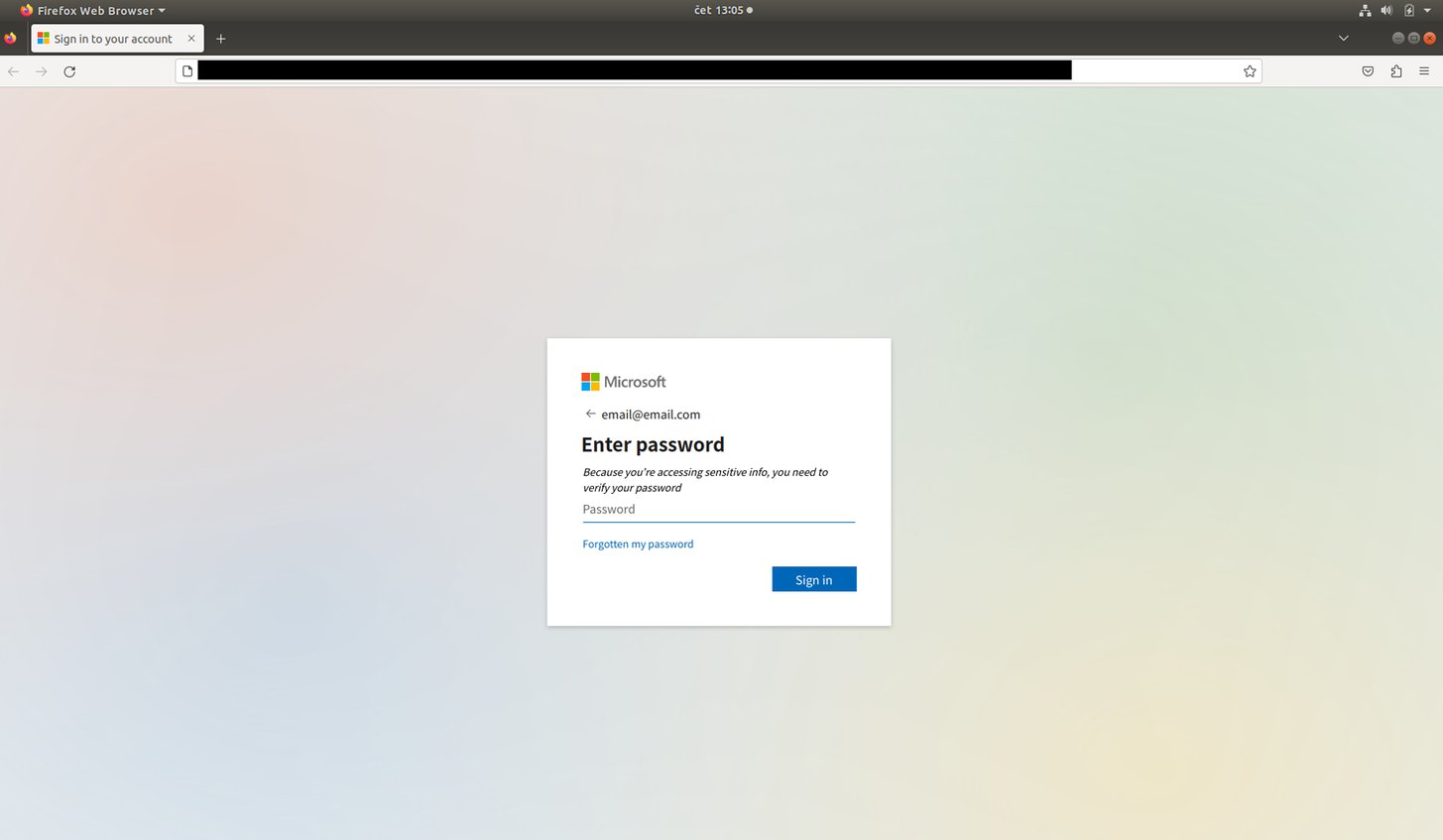The height and width of the screenshot is (840, 1443).
Task: Click the email@email.com account text
Action: point(651,415)
